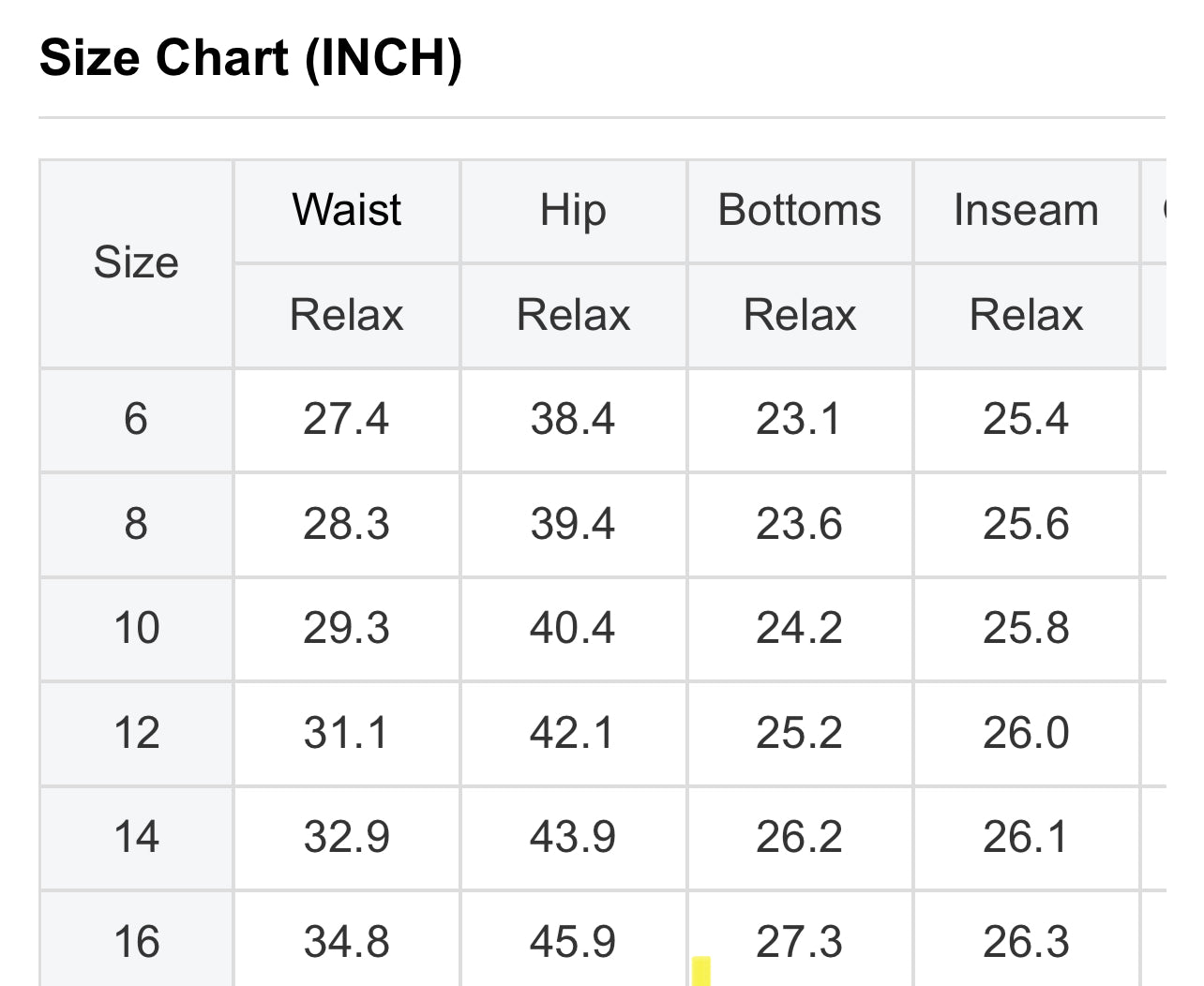Image resolution: width=1204 pixels, height=986 pixels.
Task: Click size 8 row label
Action: [x=136, y=524]
